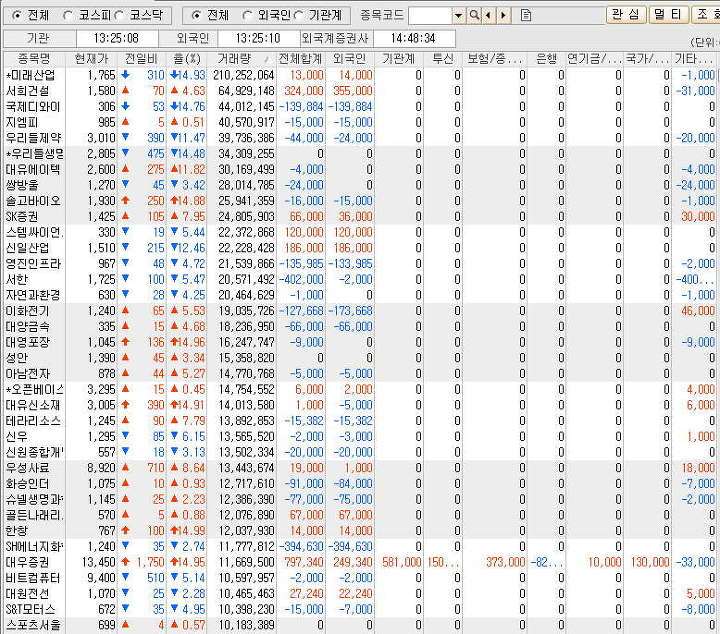Select the 우리들제약 stock row
720x634 pixels.
pos(360,138)
